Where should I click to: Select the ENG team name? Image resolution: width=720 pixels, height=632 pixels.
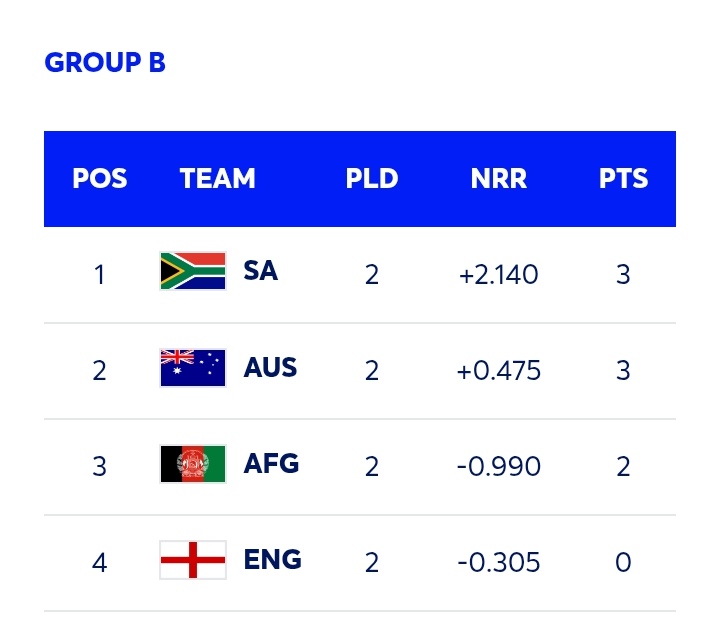(x=272, y=559)
